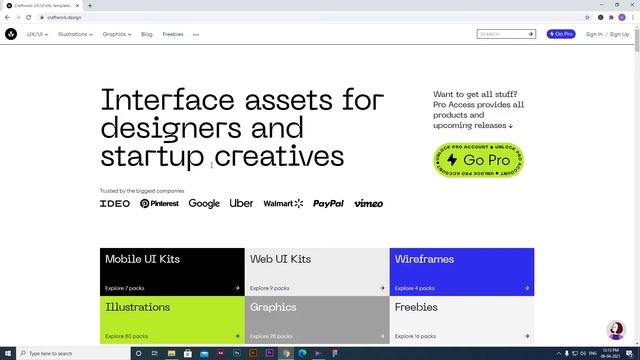
Task: Click the arrow on Mobile UI Kits card
Action: point(237,288)
